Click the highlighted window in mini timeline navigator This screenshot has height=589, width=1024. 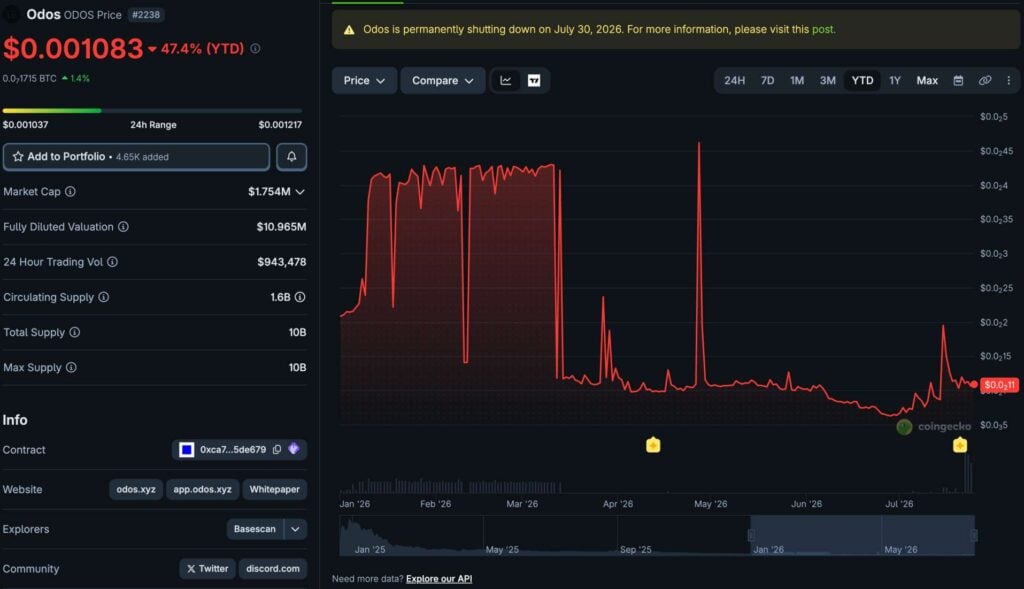[863, 535]
